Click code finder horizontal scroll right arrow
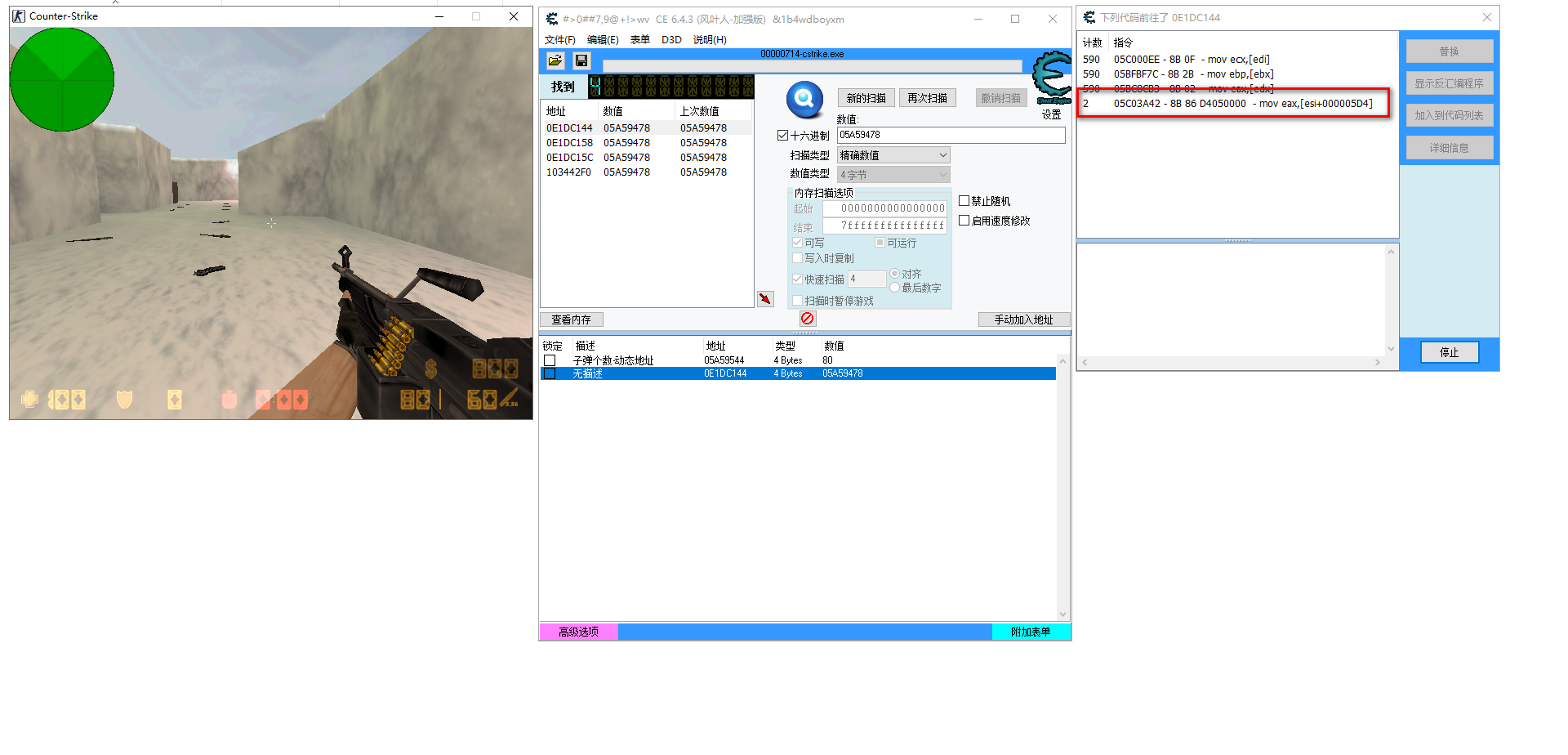This screenshot has height=755, width=1568. (x=1378, y=362)
